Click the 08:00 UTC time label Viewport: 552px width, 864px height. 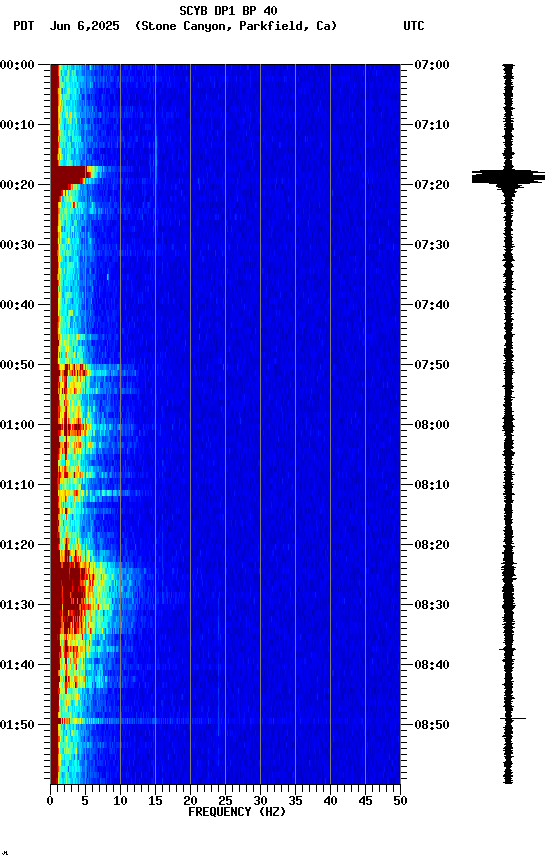tap(432, 425)
